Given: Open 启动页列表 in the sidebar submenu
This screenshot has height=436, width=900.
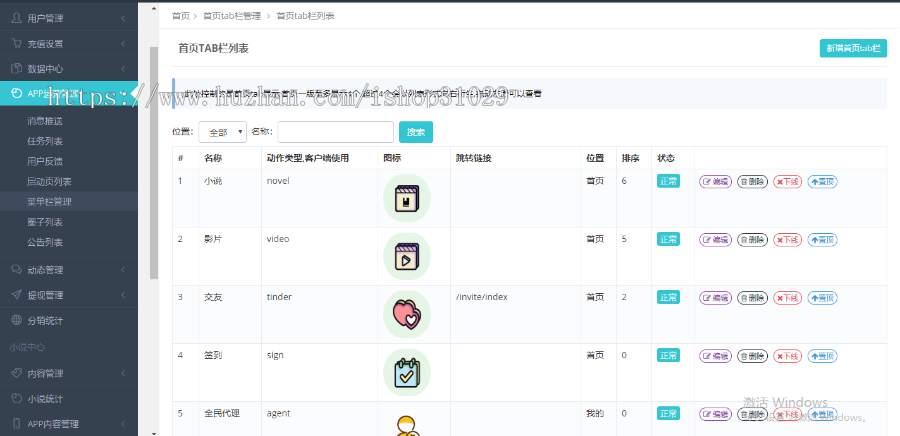Looking at the screenshot, I should [x=49, y=181].
